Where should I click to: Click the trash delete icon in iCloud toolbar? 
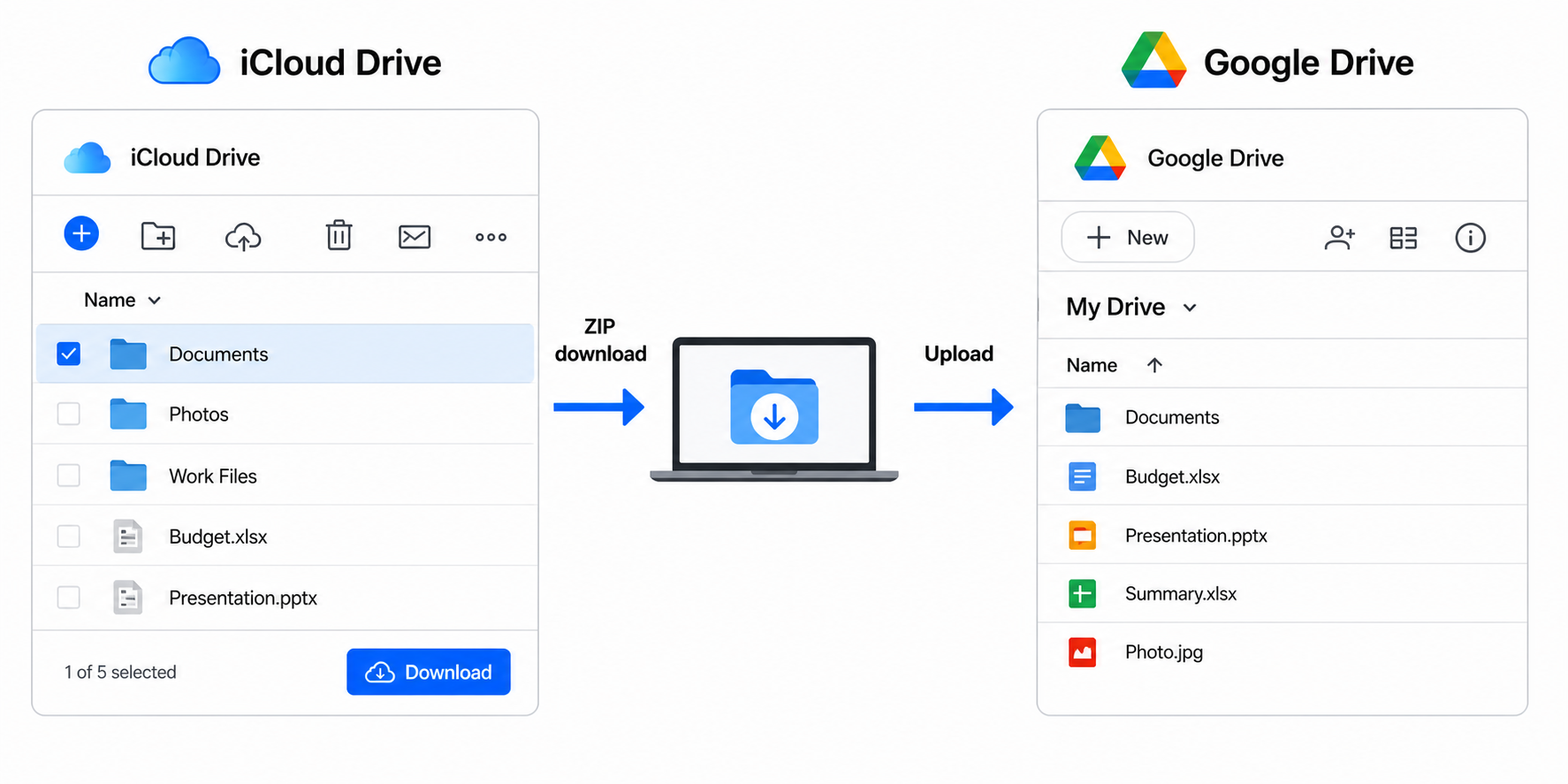click(x=339, y=235)
